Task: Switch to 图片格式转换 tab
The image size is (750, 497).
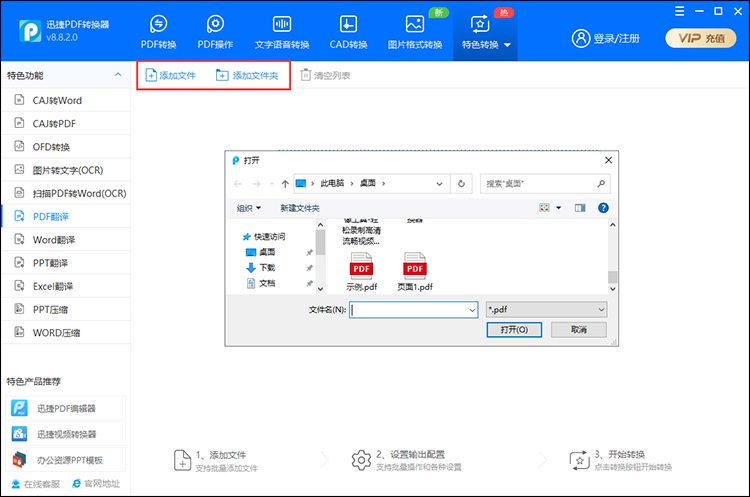Action: (x=415, y=32)
